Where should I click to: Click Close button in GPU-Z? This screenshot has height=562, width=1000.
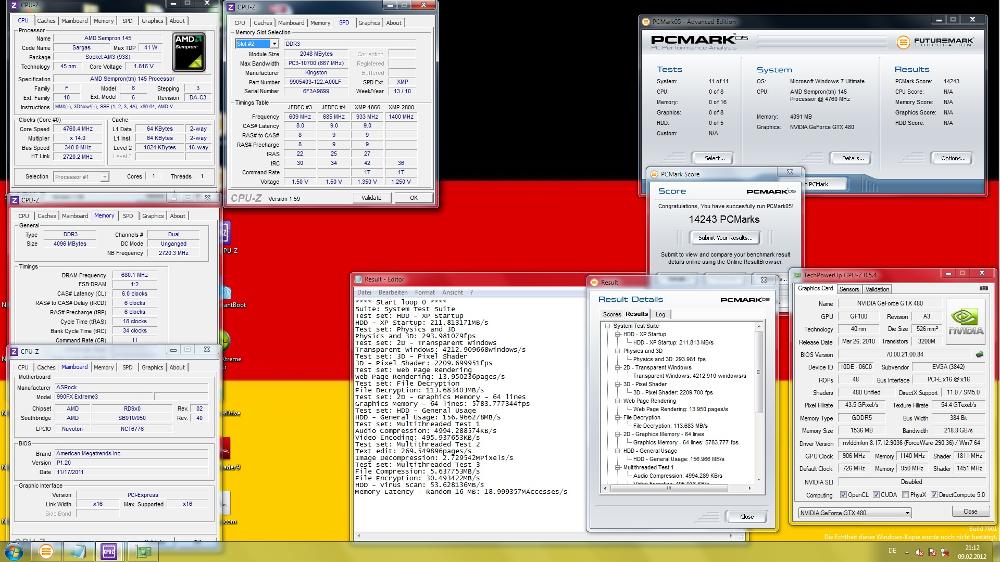click(x=970, y=512)
